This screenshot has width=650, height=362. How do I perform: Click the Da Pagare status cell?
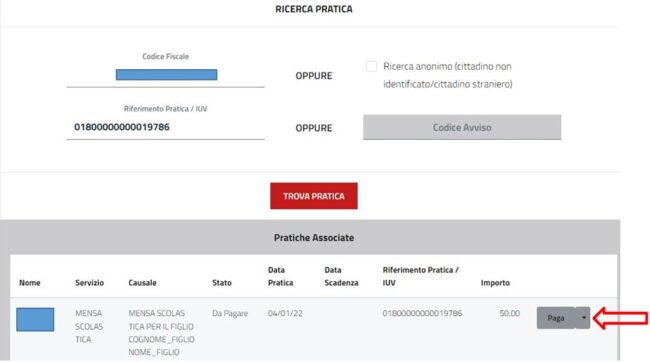coord(230,313)
